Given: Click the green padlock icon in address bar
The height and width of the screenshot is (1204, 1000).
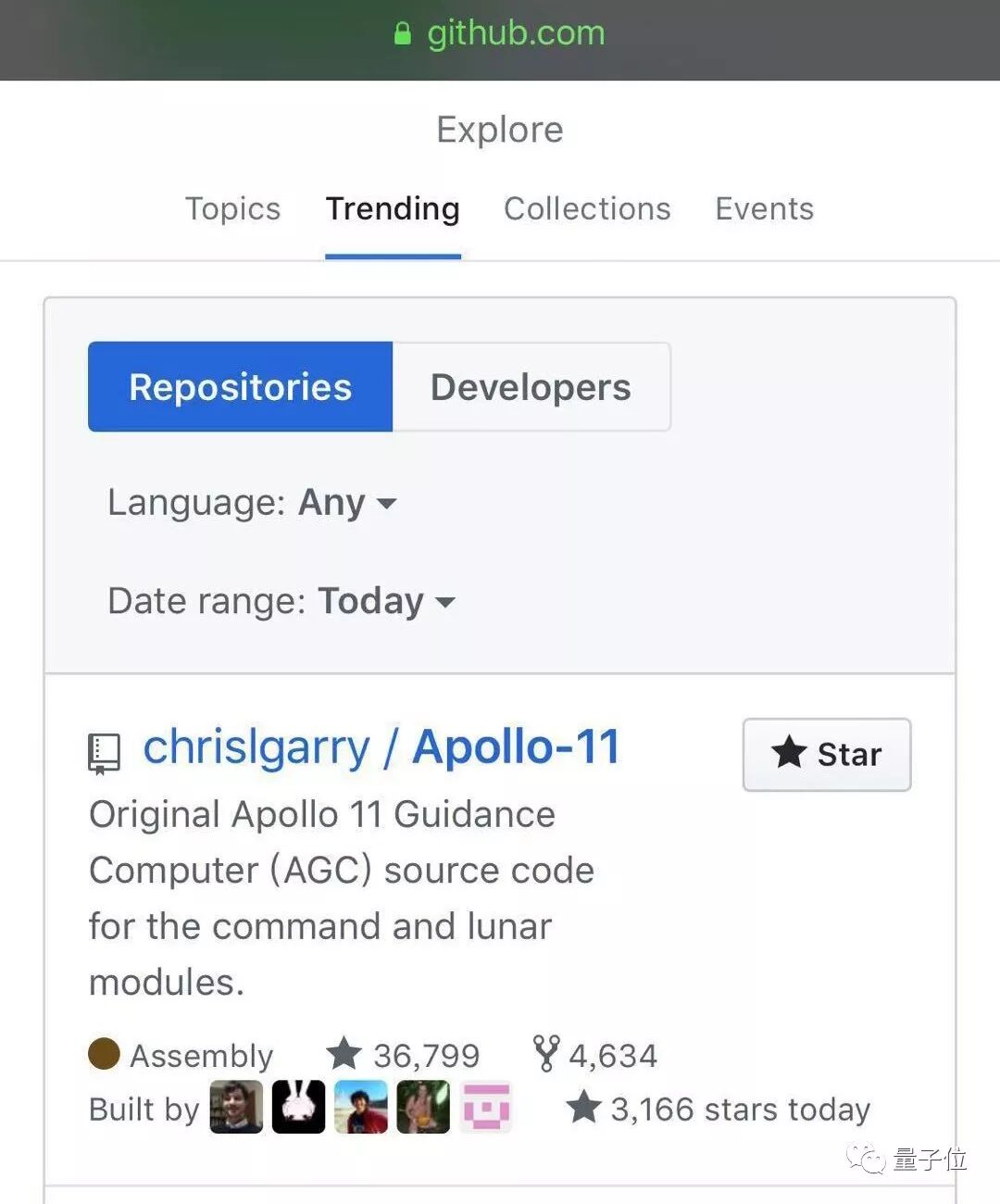Looking at the screenshot, I should (403, 34).
